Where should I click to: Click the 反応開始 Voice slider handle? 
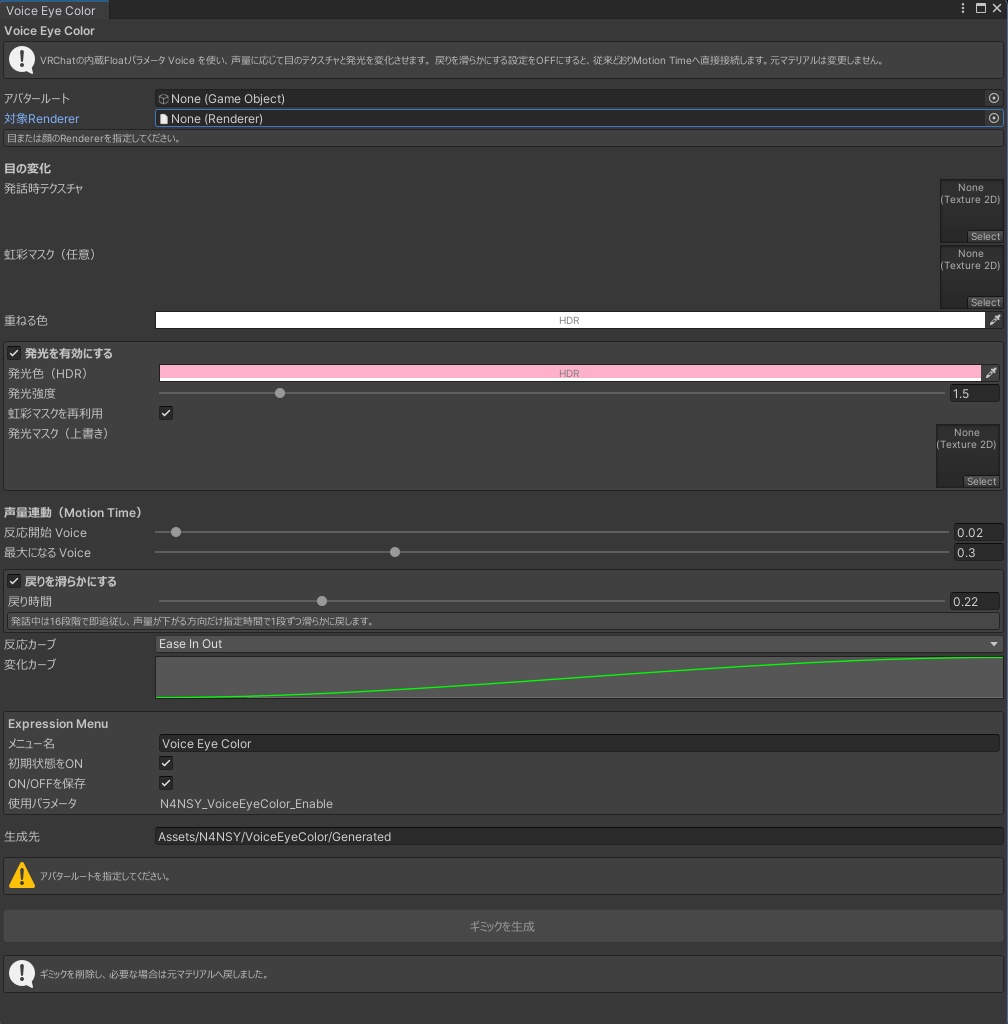tap(176, 532)
